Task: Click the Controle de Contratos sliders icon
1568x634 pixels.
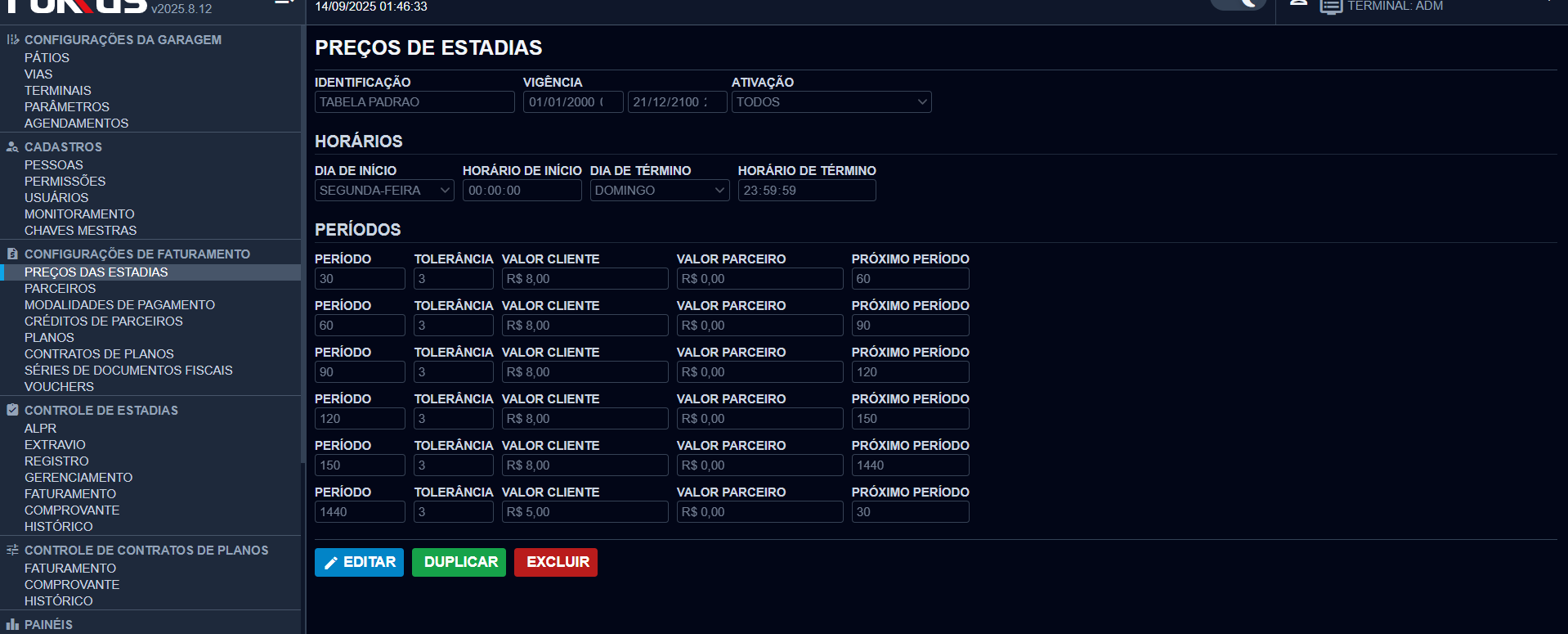Action: [12, 551]
